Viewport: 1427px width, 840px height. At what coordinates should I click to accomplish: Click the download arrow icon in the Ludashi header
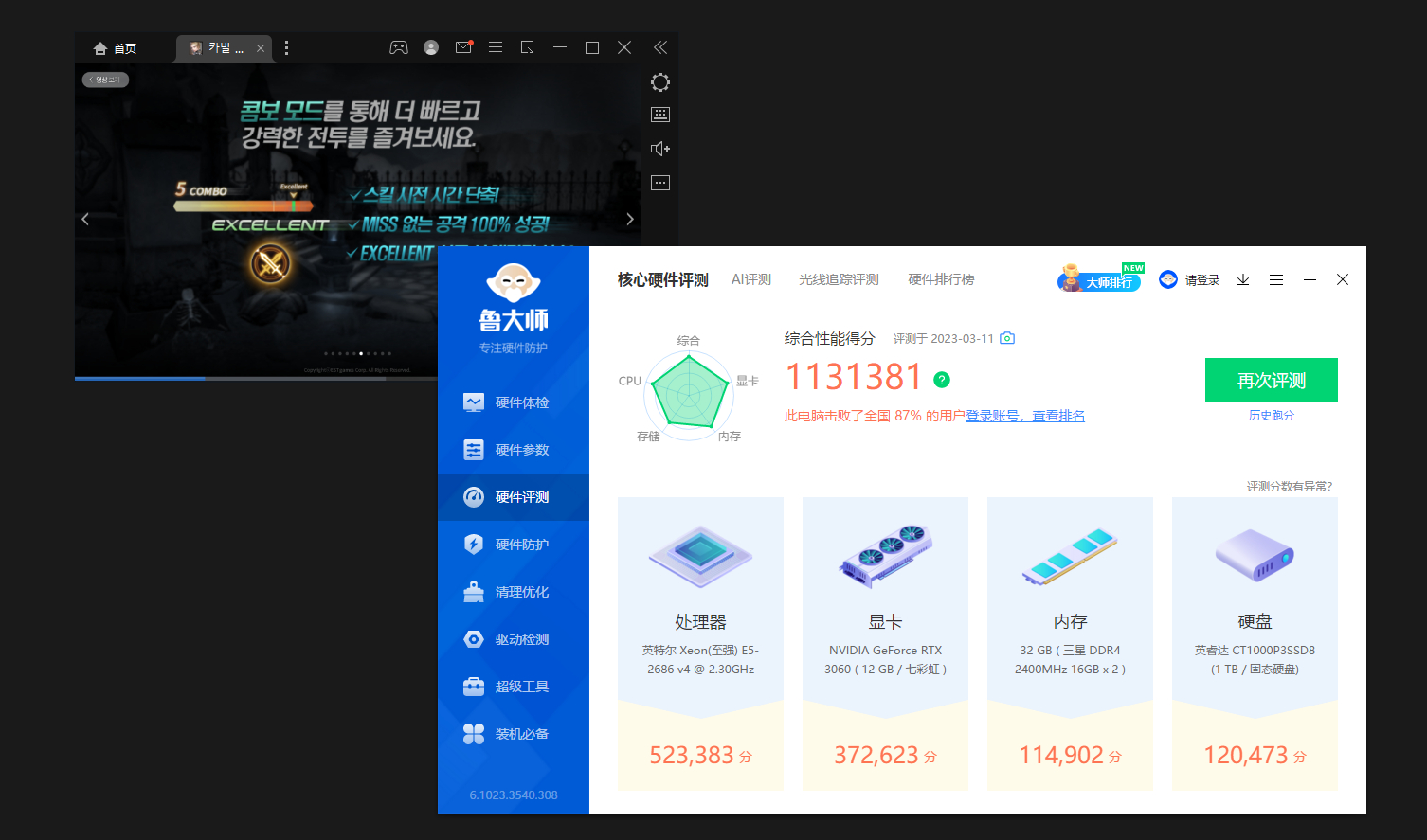tap(1243, 279)
